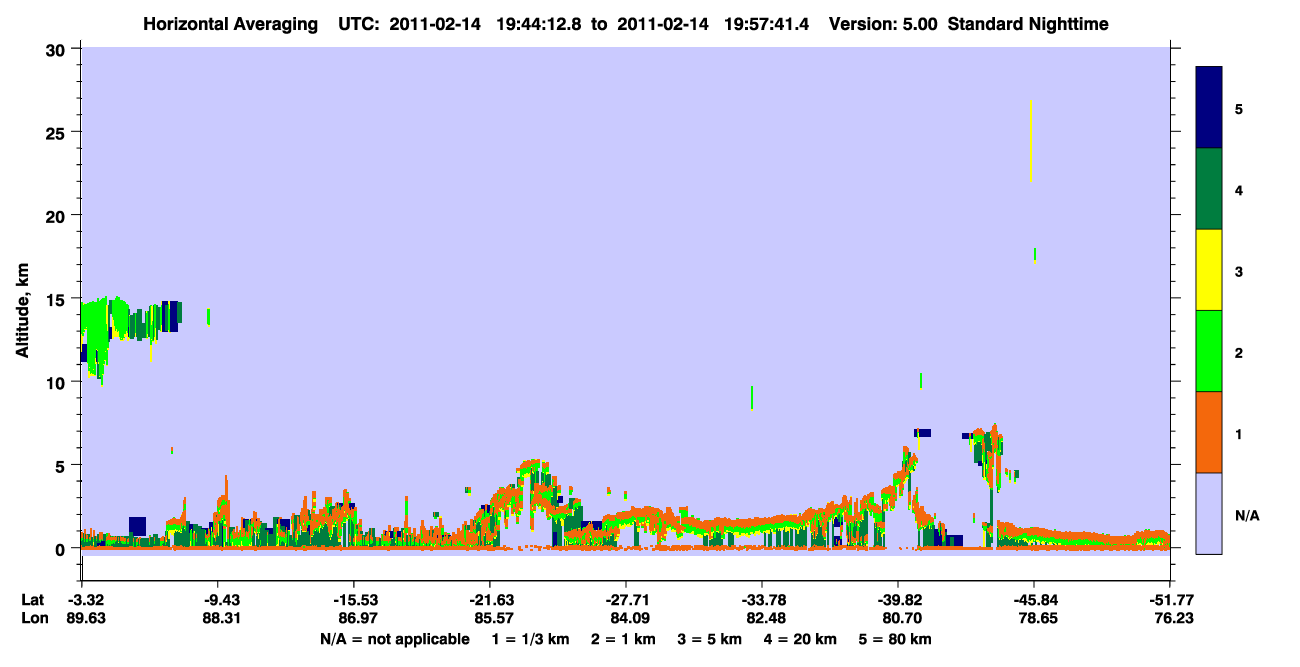Click the legend entry '3 = 5 km'
The width and height of the screenshot is (1300, 667).
[708, 639]
